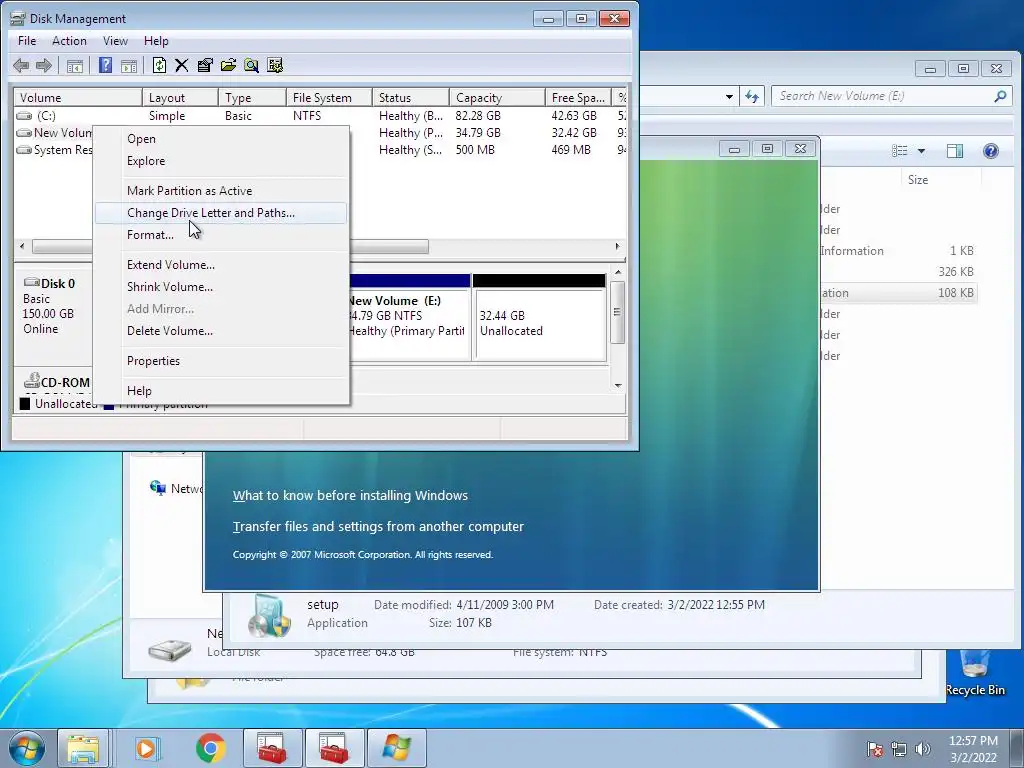Choose Format... in the context menu
Image resolution: width=1024 pixels, height=768 pixels.
(221, 235)
